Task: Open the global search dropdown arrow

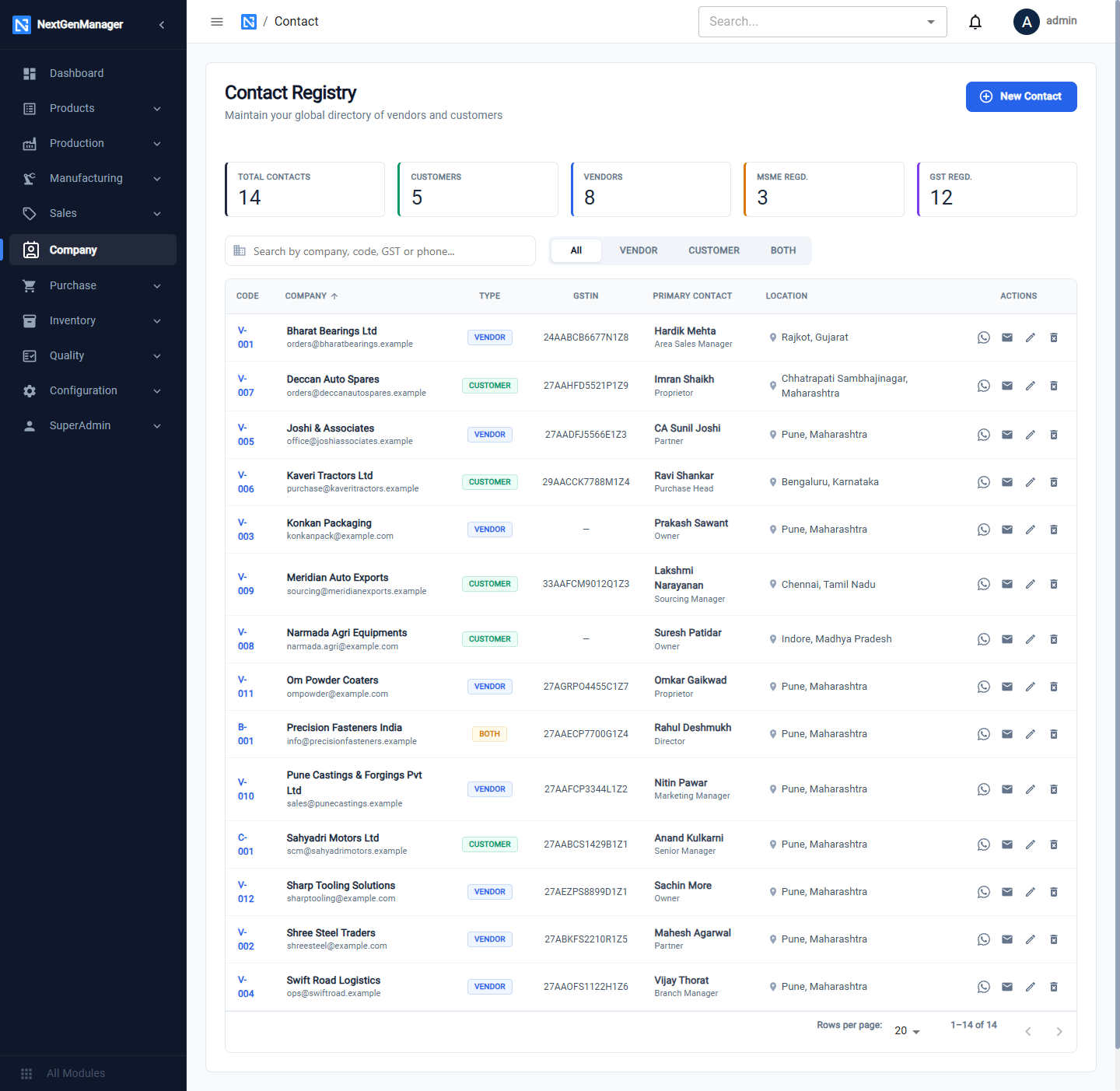Action: point(931,22)
